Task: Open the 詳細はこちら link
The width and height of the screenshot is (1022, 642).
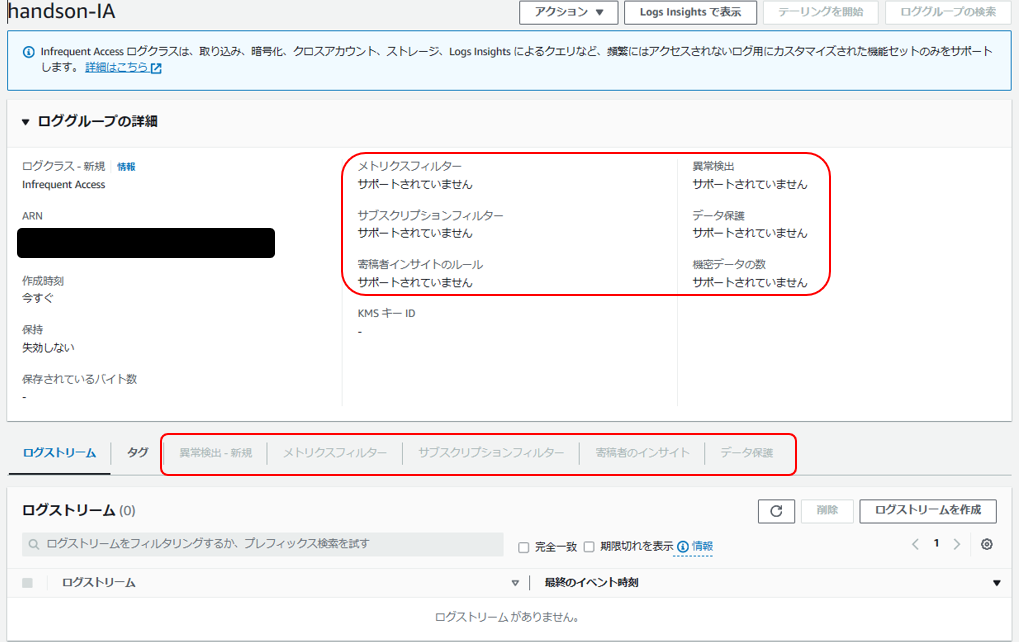Action: [x=123, y=67]
